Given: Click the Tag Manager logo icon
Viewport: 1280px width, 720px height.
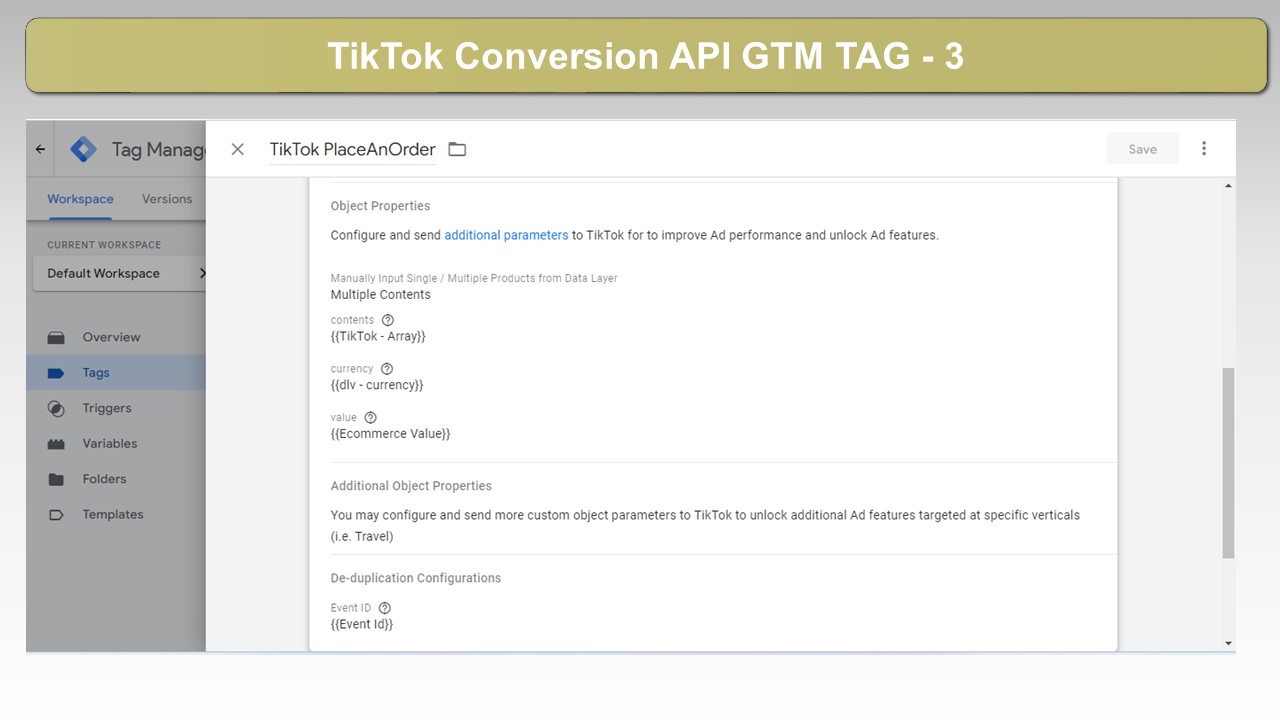Looking at the screenshot, I should (84, 149).
